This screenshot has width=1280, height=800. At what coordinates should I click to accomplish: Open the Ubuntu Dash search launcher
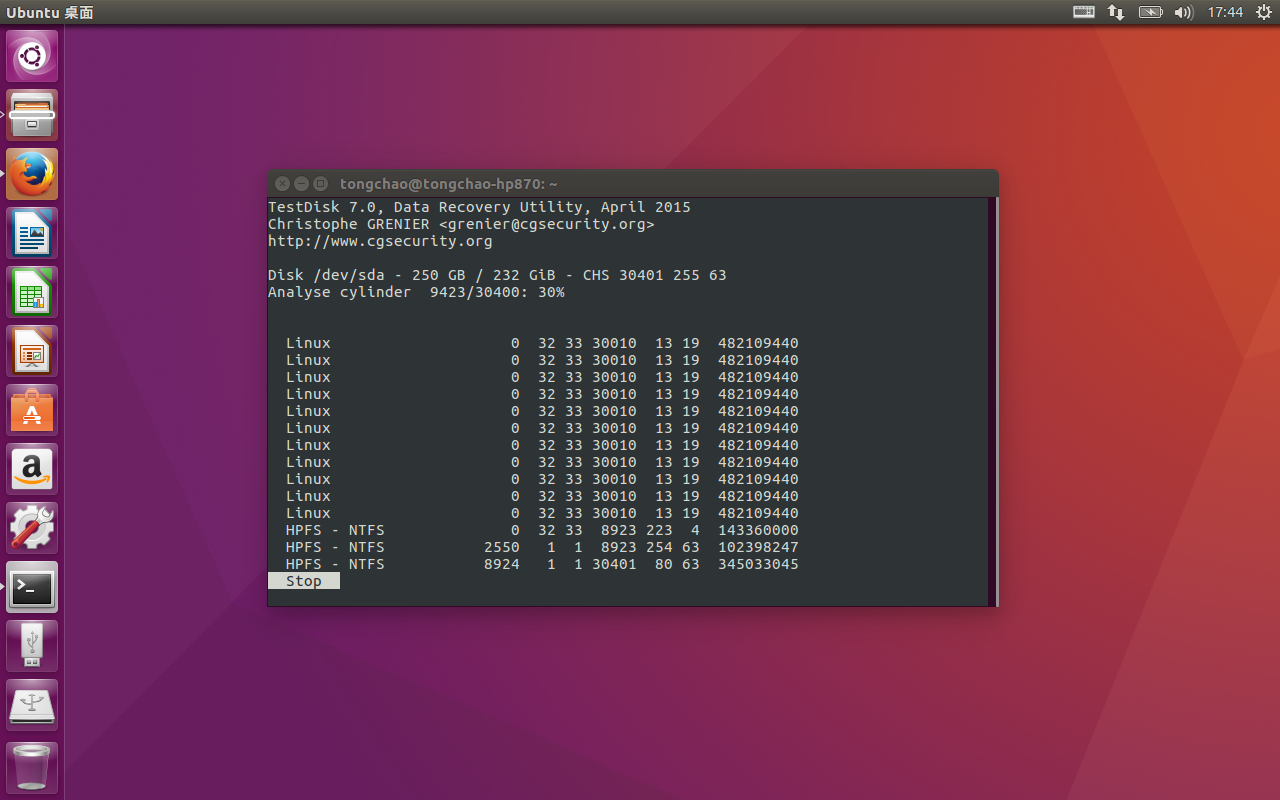point(32,56)
